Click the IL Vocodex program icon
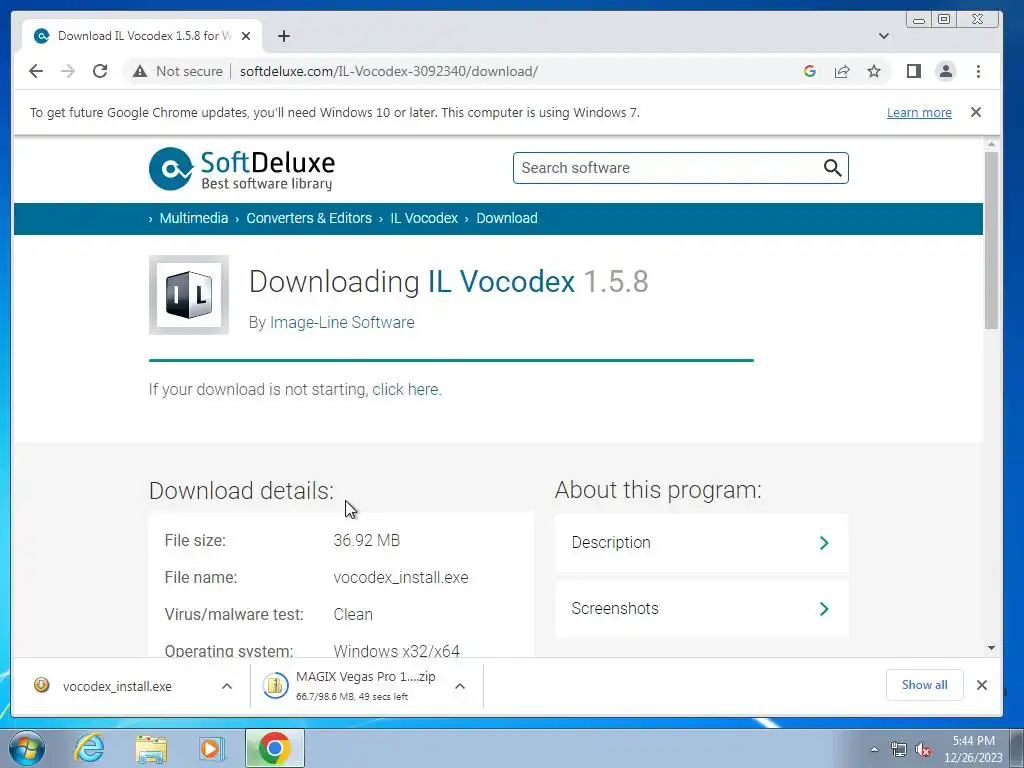 [189, 295]
